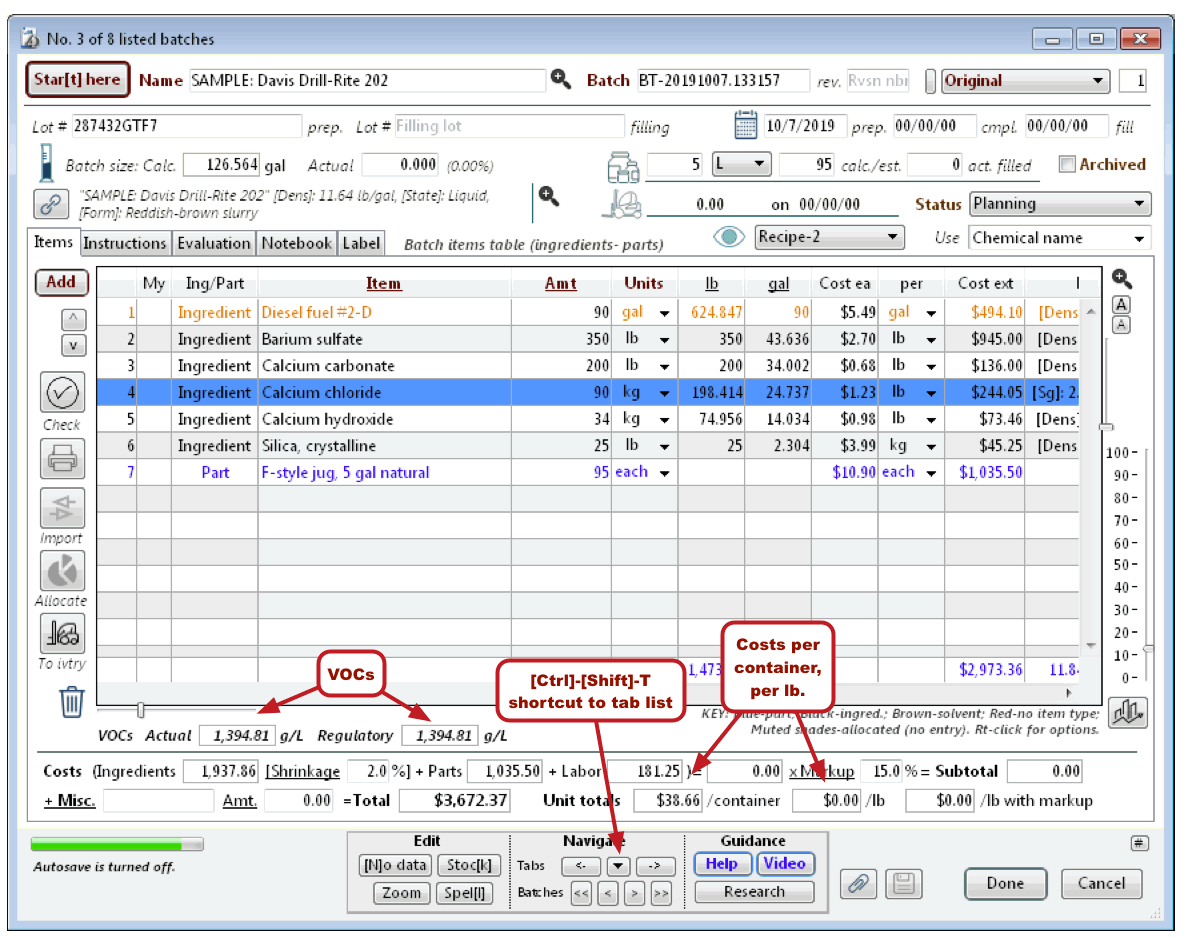
Task: Open the container unit L dropdown
Action: [x=742, y=164]
